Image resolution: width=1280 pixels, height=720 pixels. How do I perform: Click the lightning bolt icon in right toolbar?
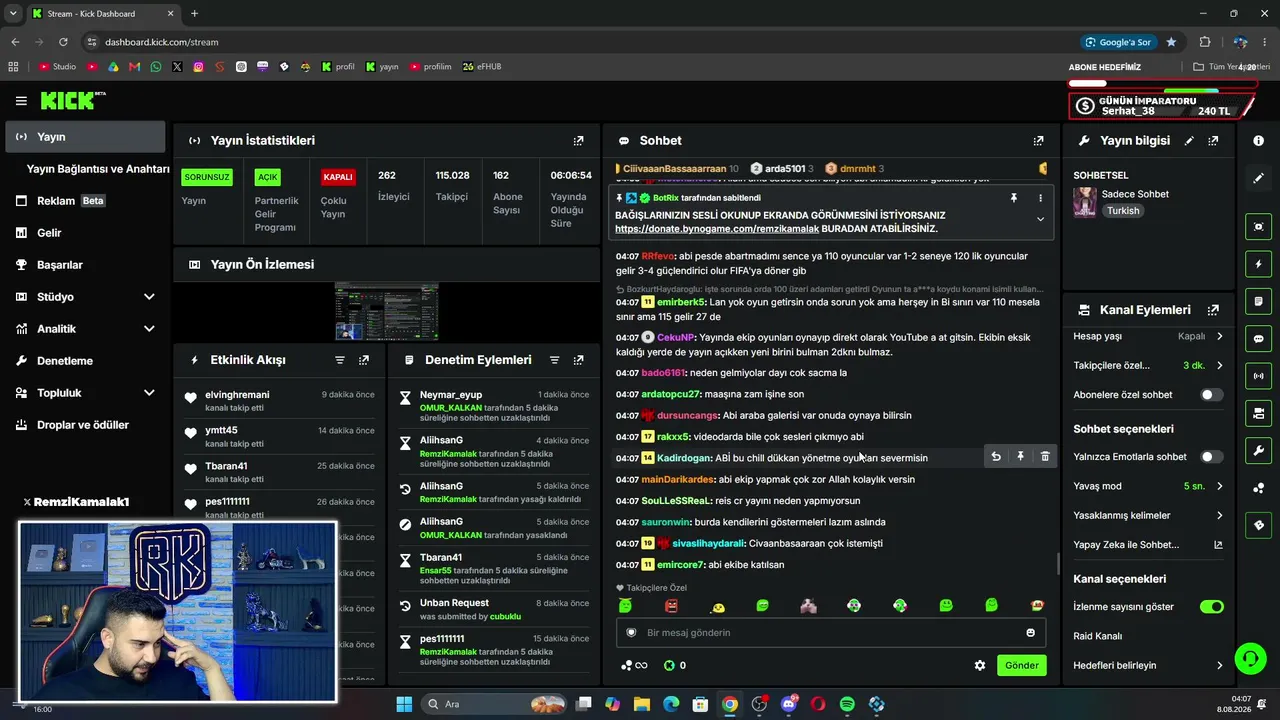coord(1258,264)
